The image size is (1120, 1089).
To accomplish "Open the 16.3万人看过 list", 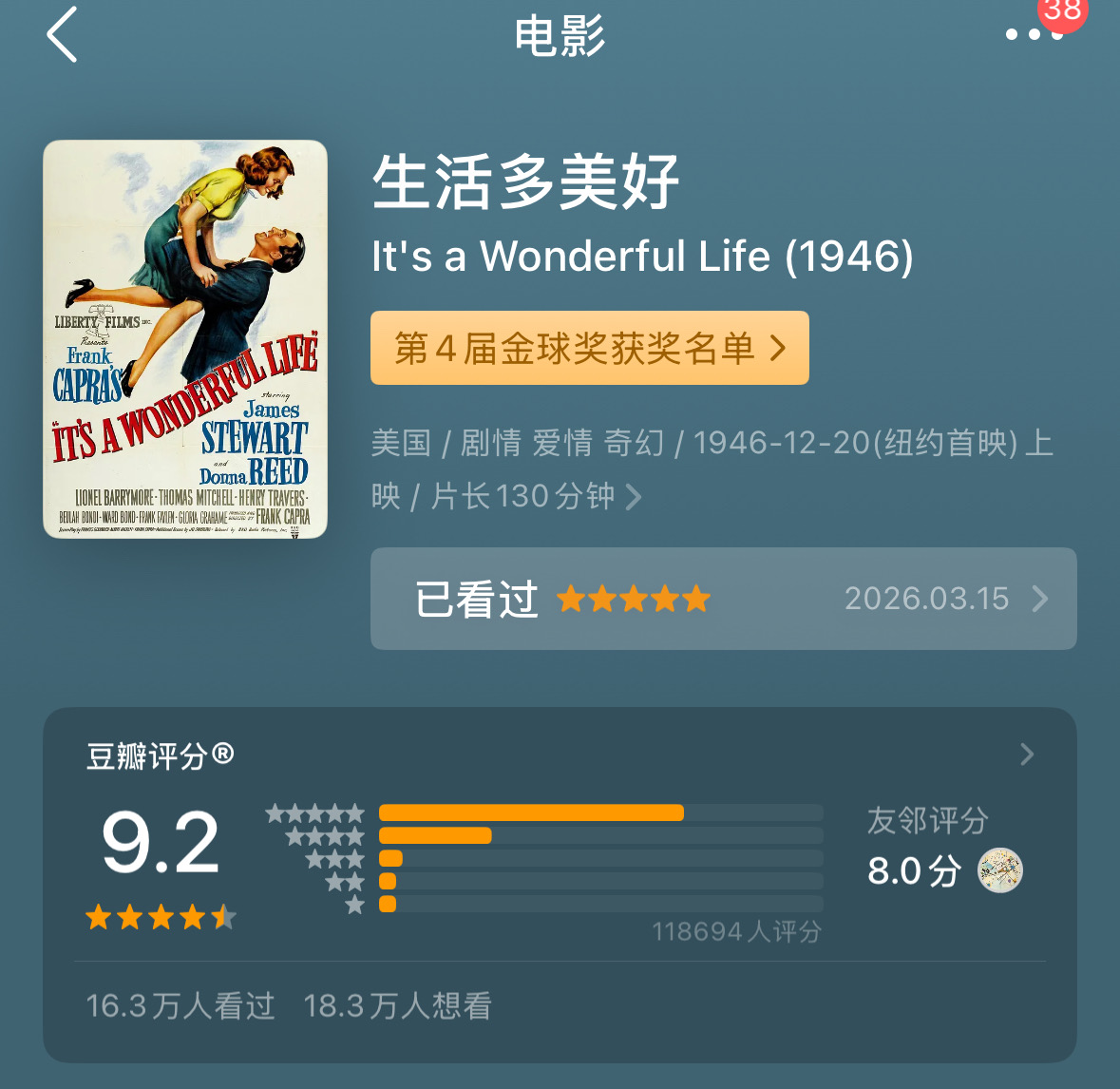I will coord(180,1005).
